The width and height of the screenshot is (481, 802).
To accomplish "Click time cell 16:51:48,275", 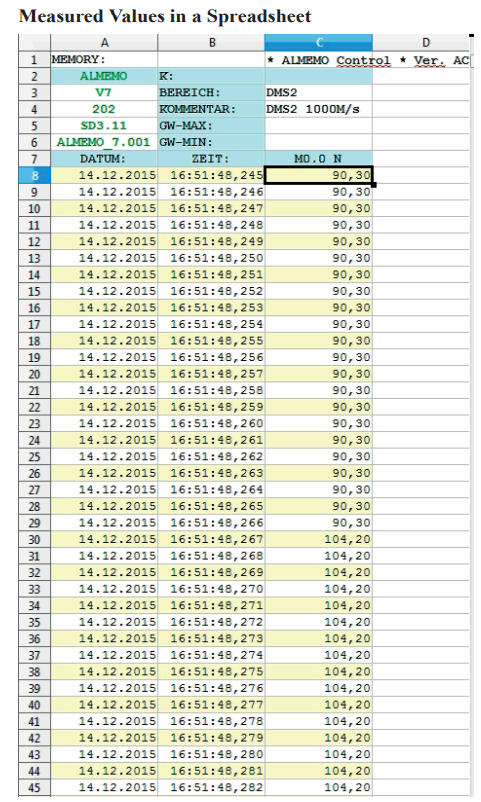I will 211,672.
